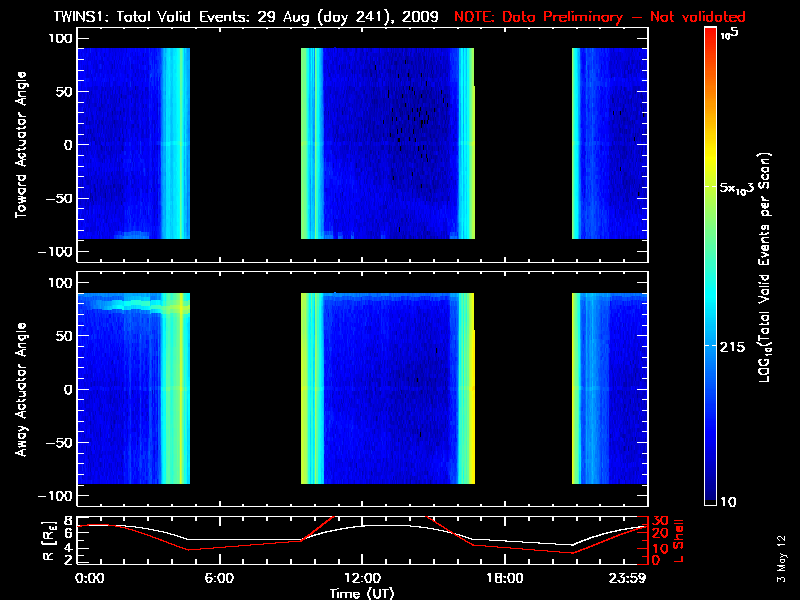
Task: Click the '0' tick of Away Actuator panel
Action: 68,389
